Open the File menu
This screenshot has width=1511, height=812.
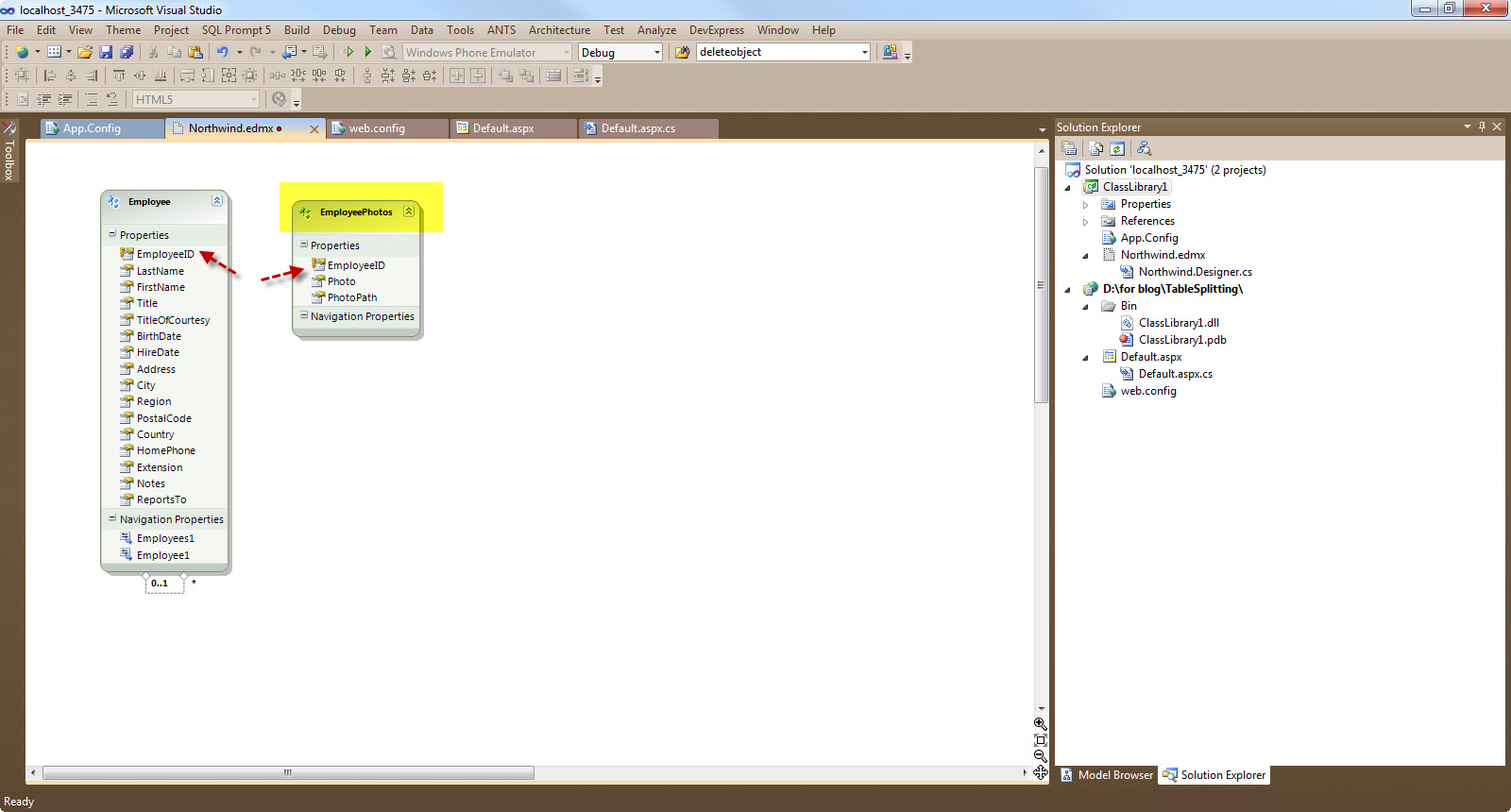pyautogui.click(x=15, y=30)
